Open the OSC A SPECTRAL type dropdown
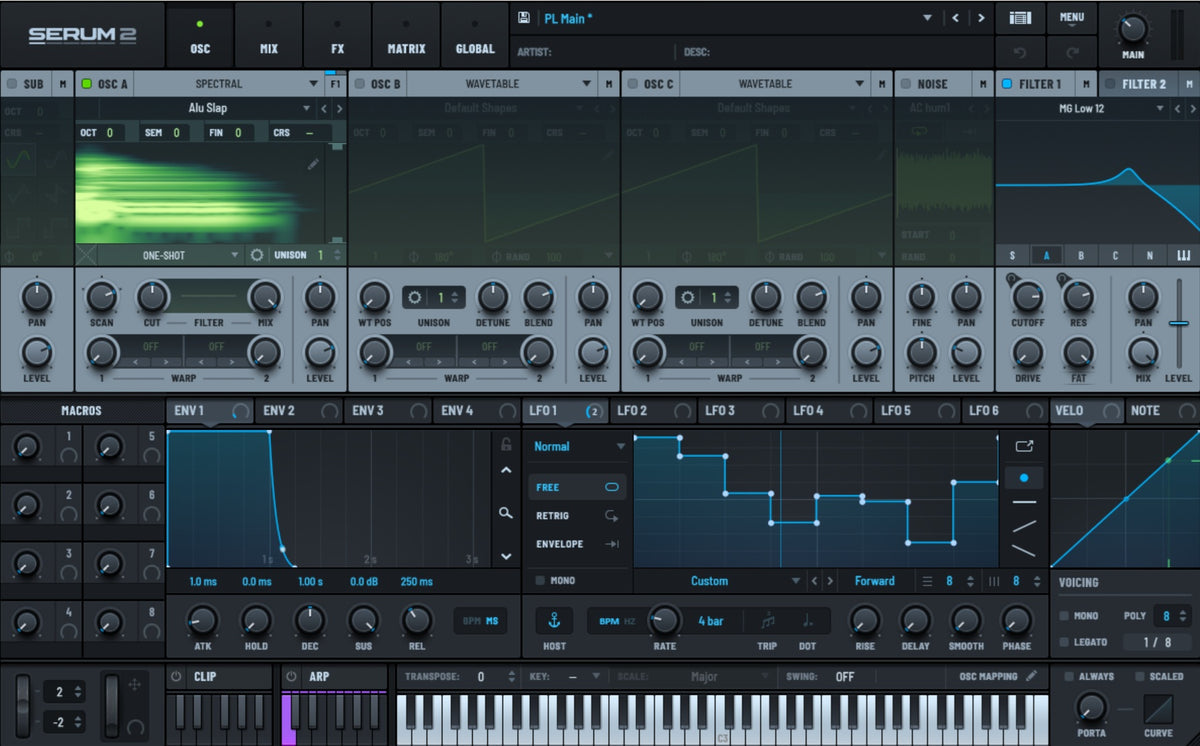This screenshot has width=1200, height=746. click(x=227, y=84)
